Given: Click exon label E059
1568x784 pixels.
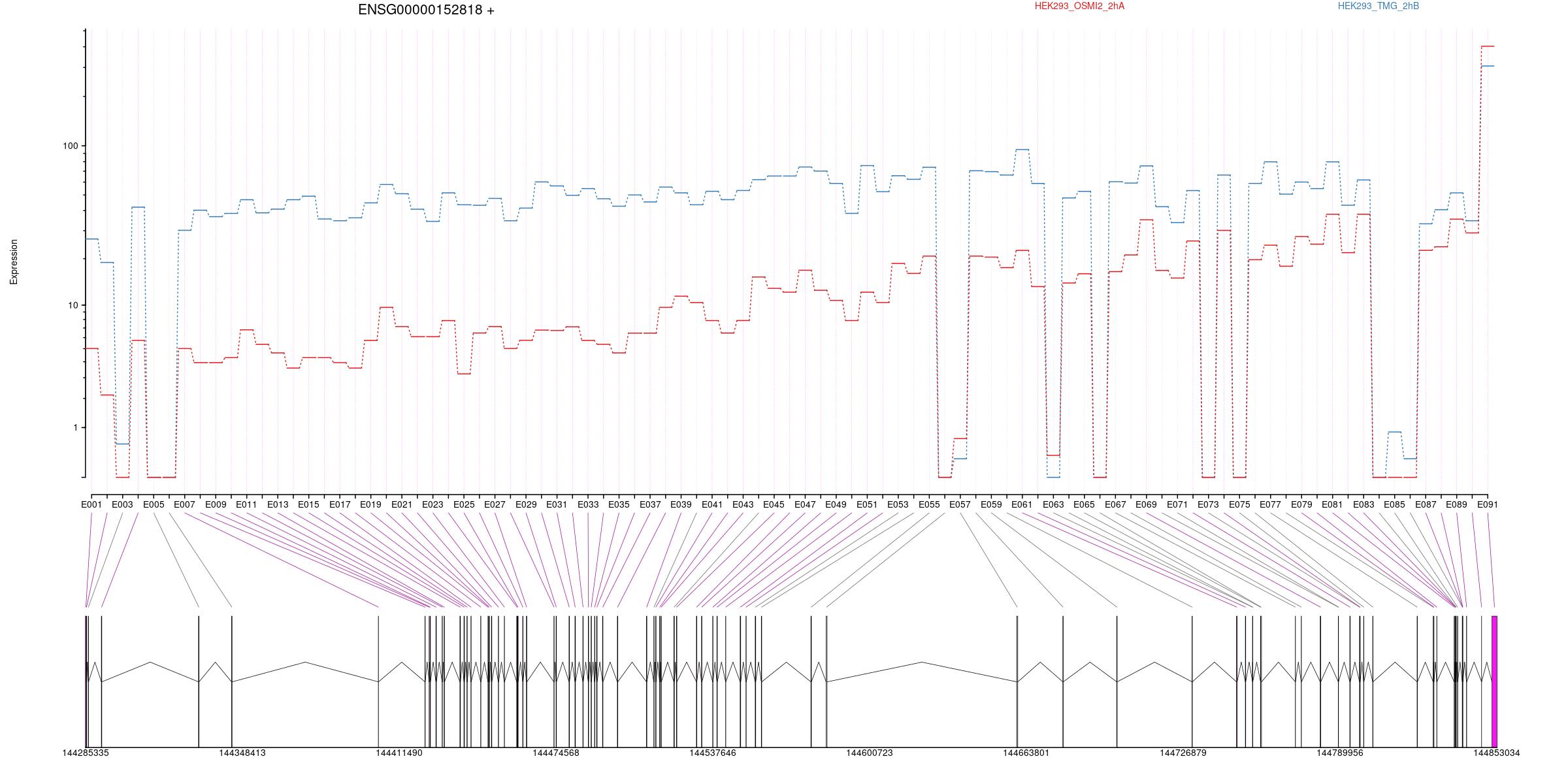Looking at the screenshot, I should tap(991, 504).
